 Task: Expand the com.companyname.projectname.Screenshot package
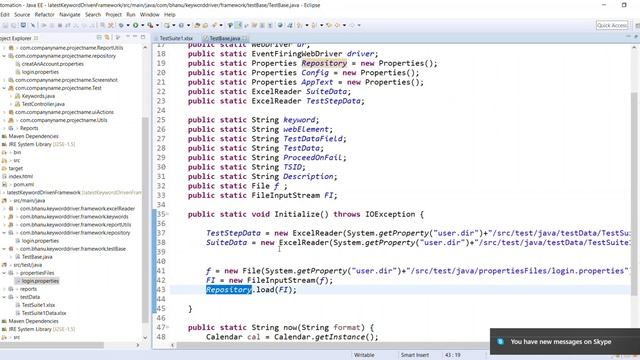(4, 80)
